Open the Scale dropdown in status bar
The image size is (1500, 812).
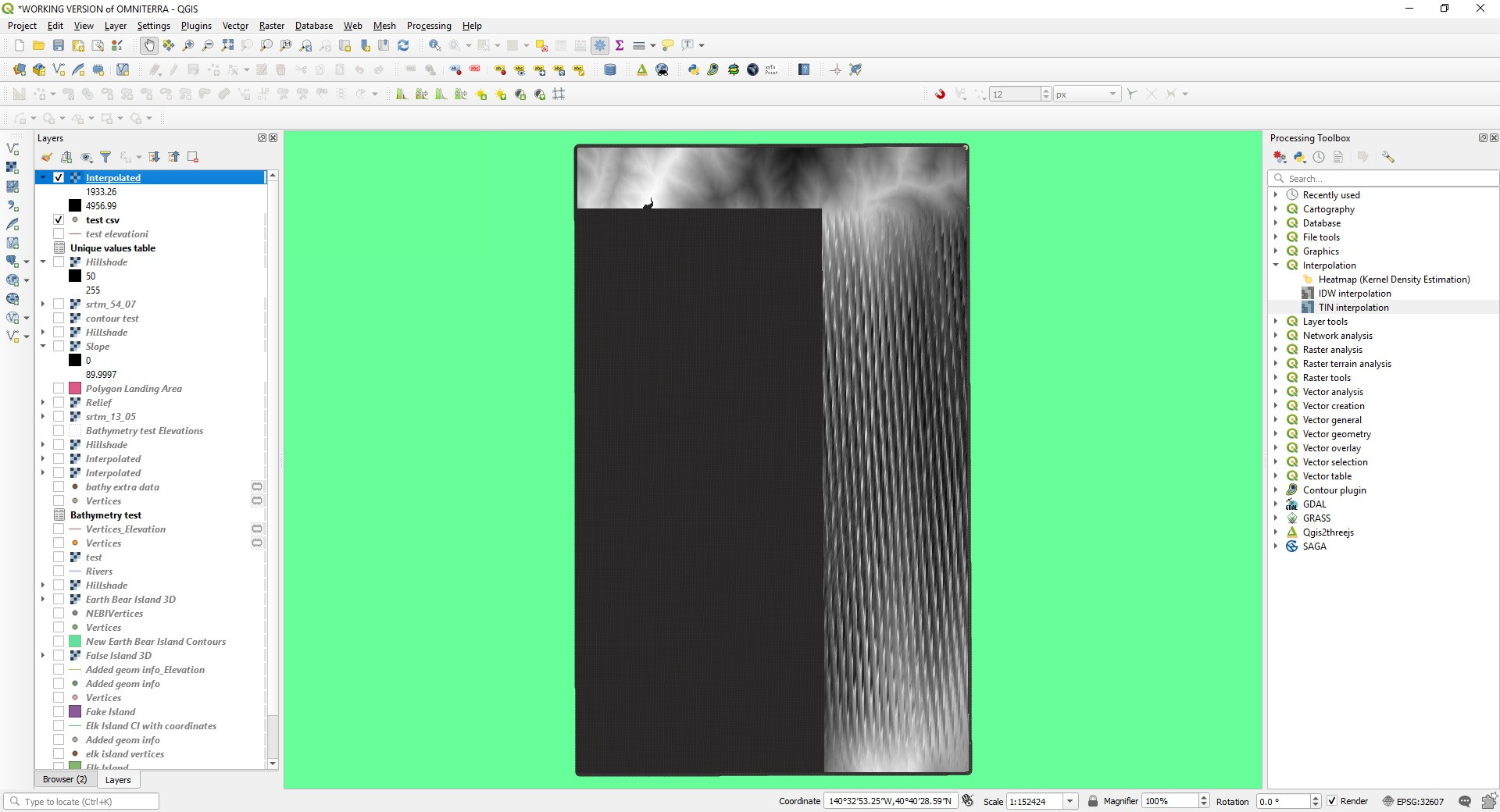tap(1070, 801)
